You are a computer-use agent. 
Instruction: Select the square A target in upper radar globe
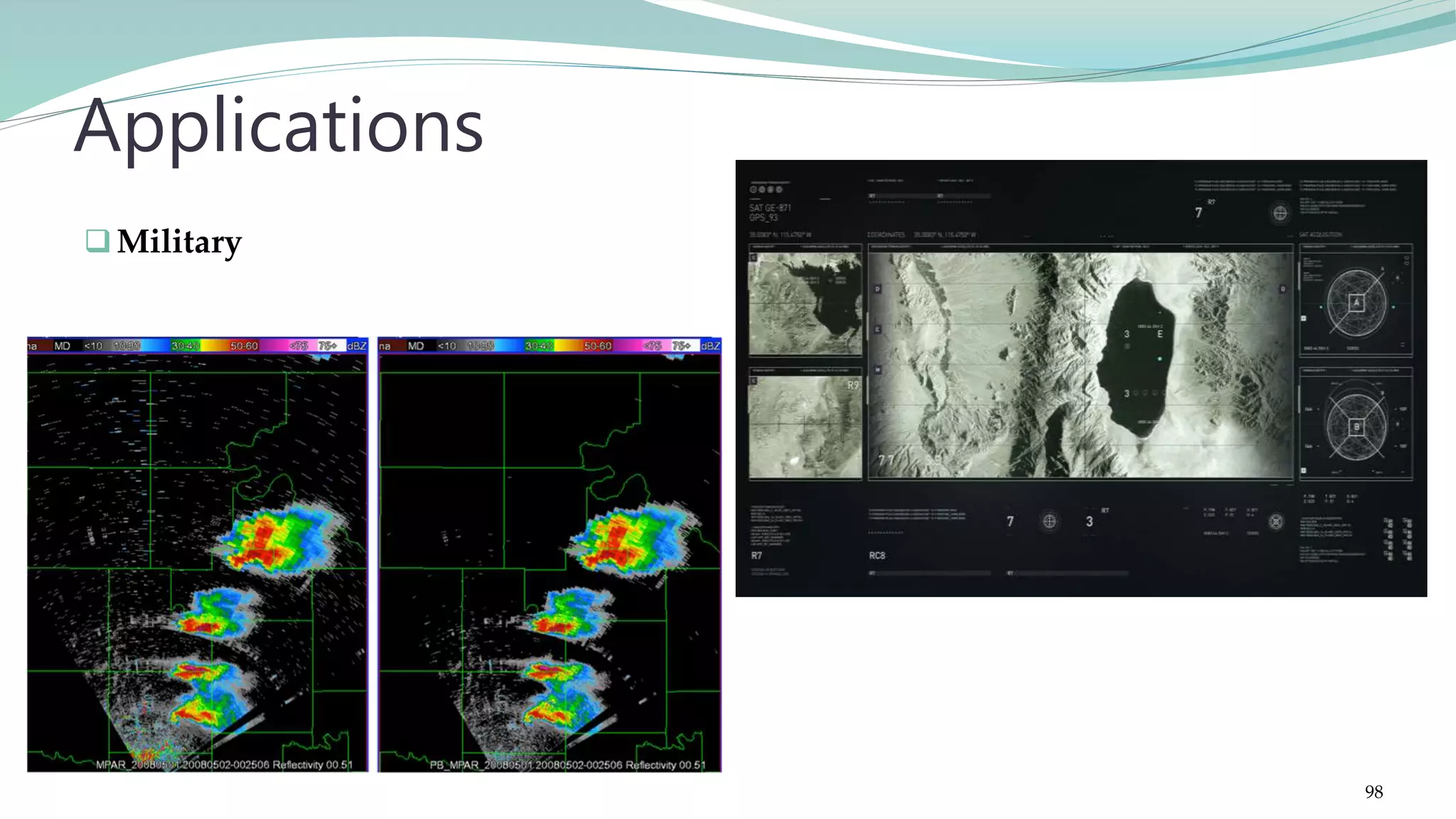pyautogui.click(x=1356, y=302)
